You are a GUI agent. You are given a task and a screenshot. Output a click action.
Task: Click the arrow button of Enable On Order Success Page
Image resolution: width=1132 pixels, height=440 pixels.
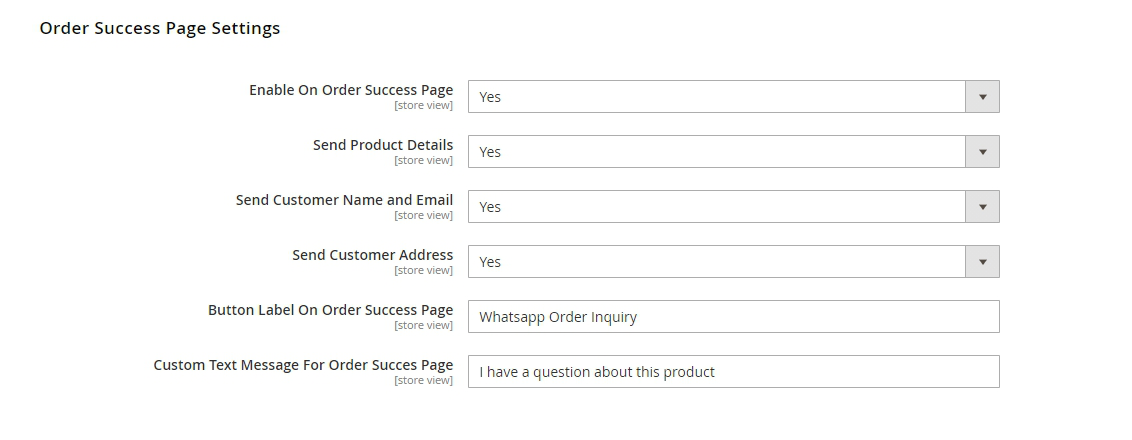982,97
